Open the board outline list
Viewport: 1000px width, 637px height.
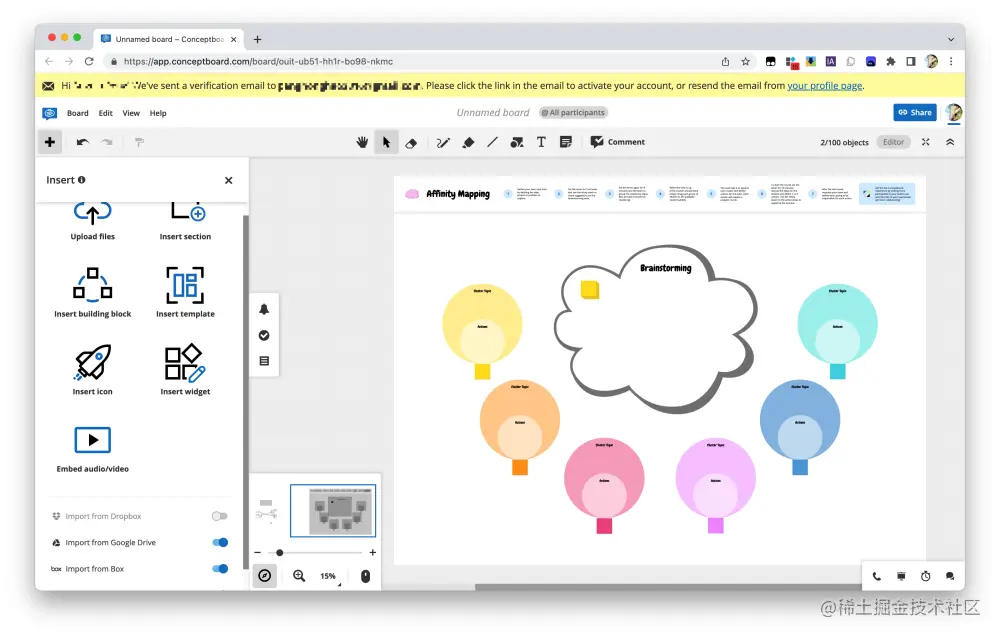pos(264,361)
